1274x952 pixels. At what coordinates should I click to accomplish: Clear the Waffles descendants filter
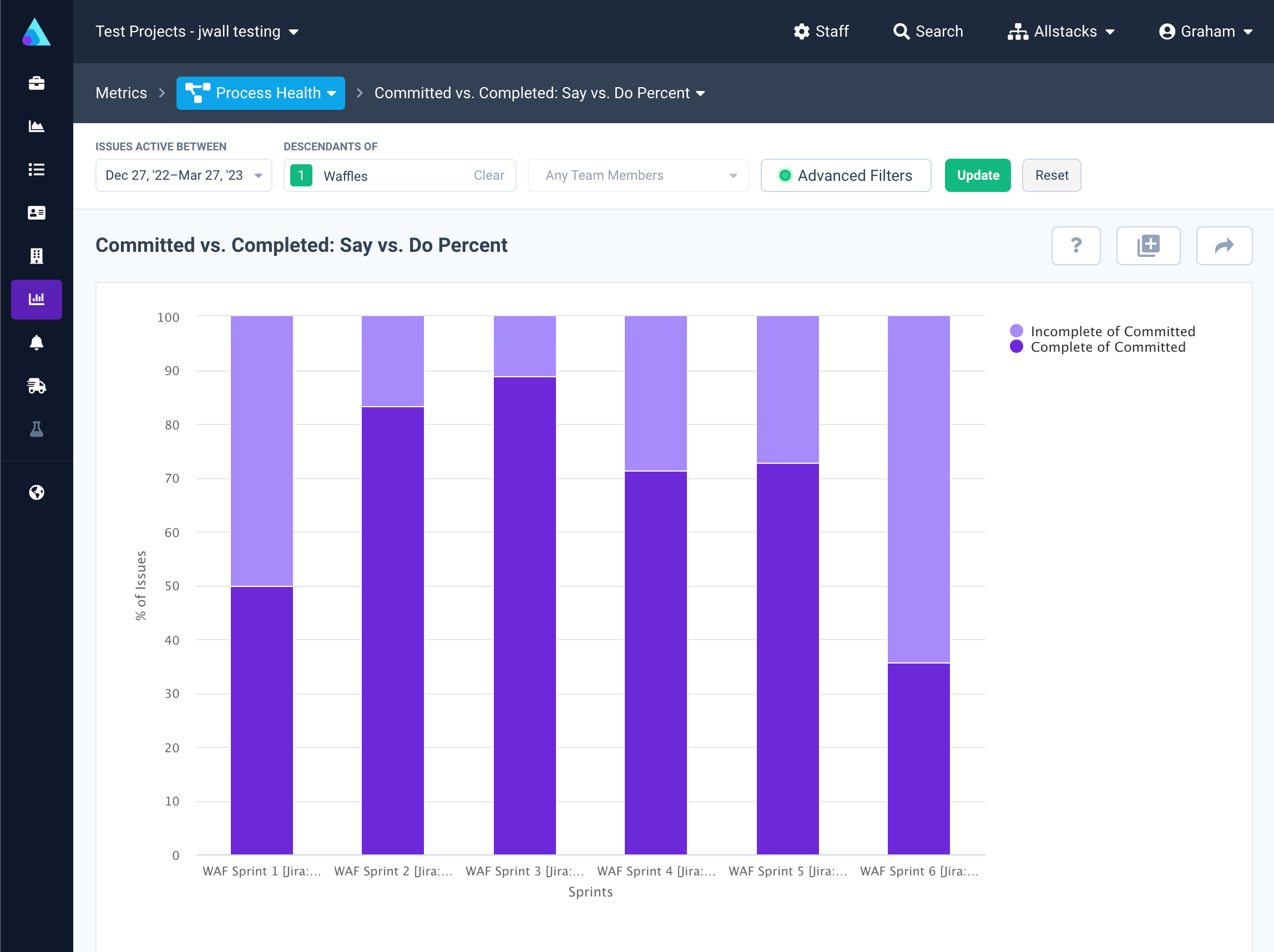(488, 175)
